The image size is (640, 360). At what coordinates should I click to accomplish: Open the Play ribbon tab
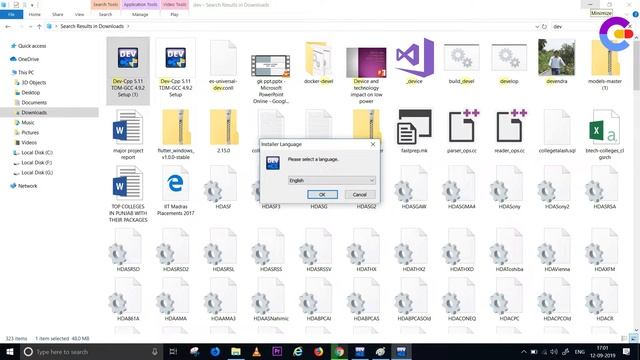(x=174, y=14)
